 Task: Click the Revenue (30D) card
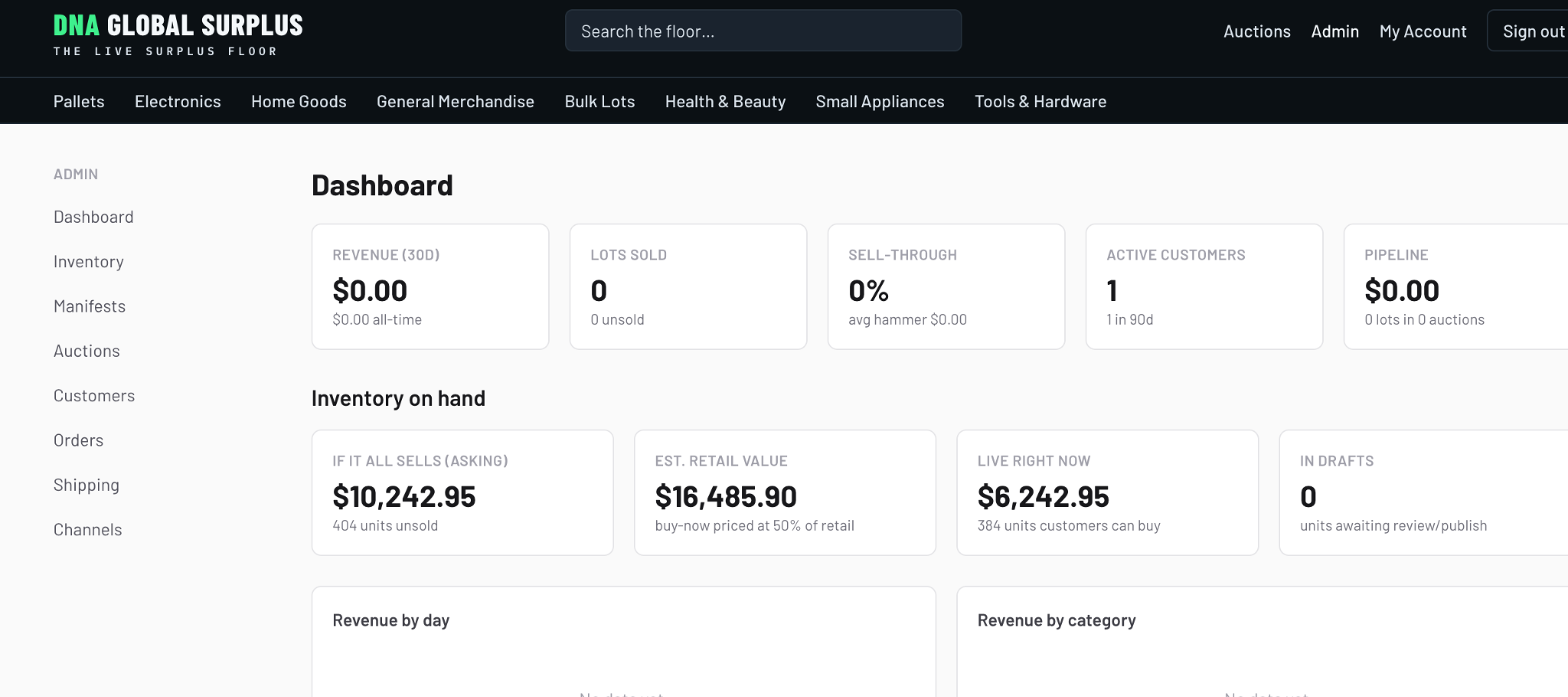click(430, 286)
